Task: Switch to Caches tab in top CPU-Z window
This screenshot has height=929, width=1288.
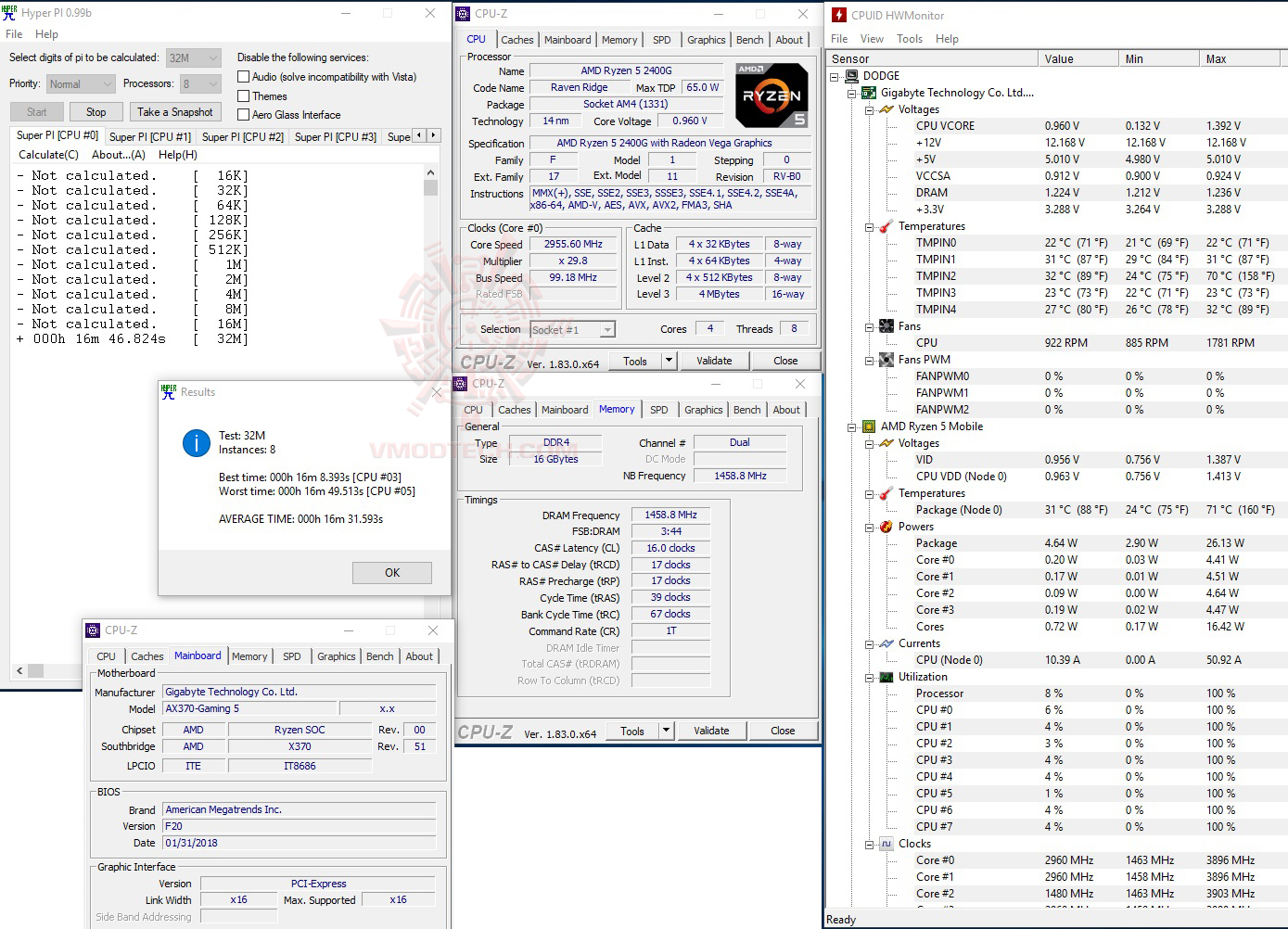Action: click(516, 40)
